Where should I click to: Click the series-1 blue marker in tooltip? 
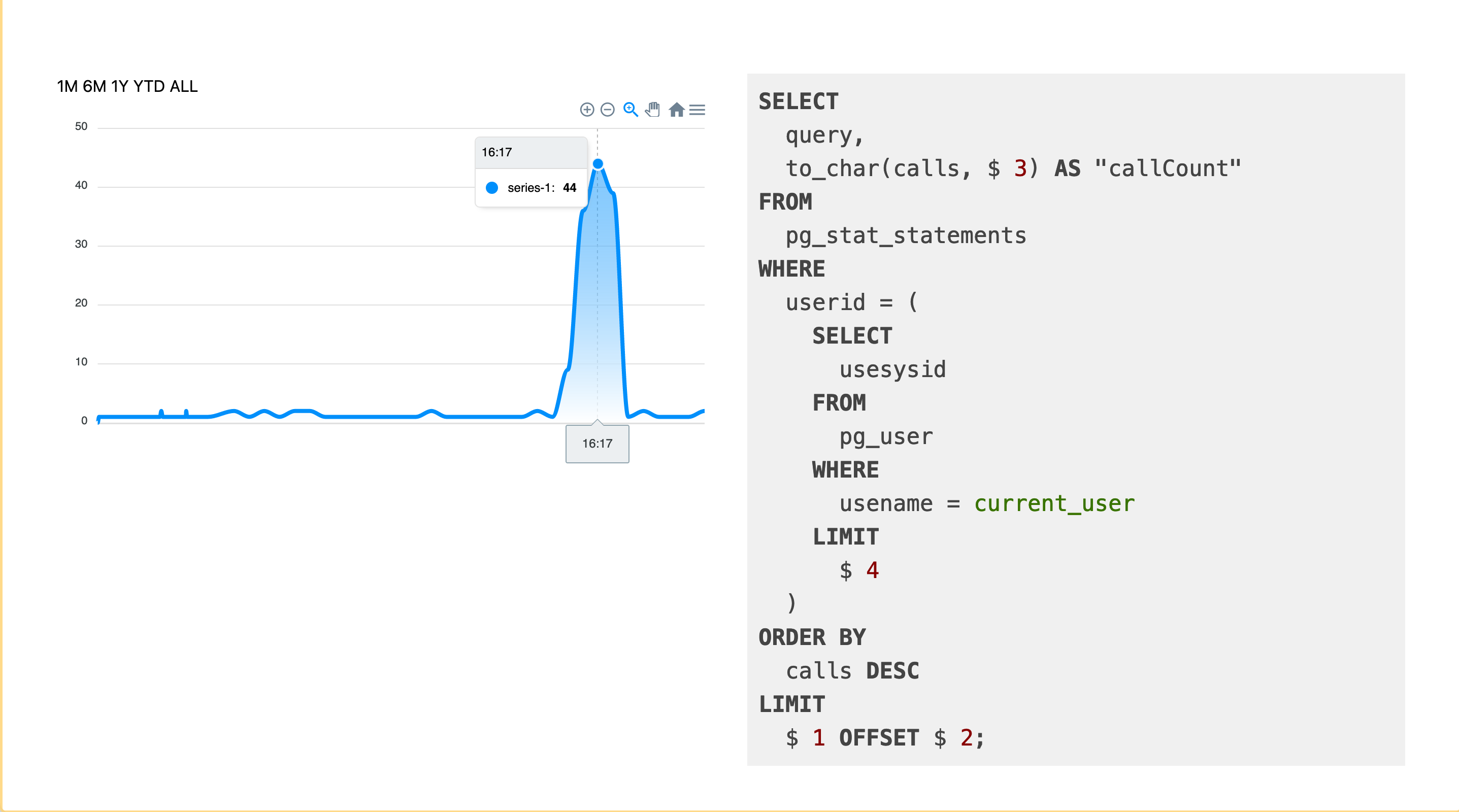pos(491,188)
